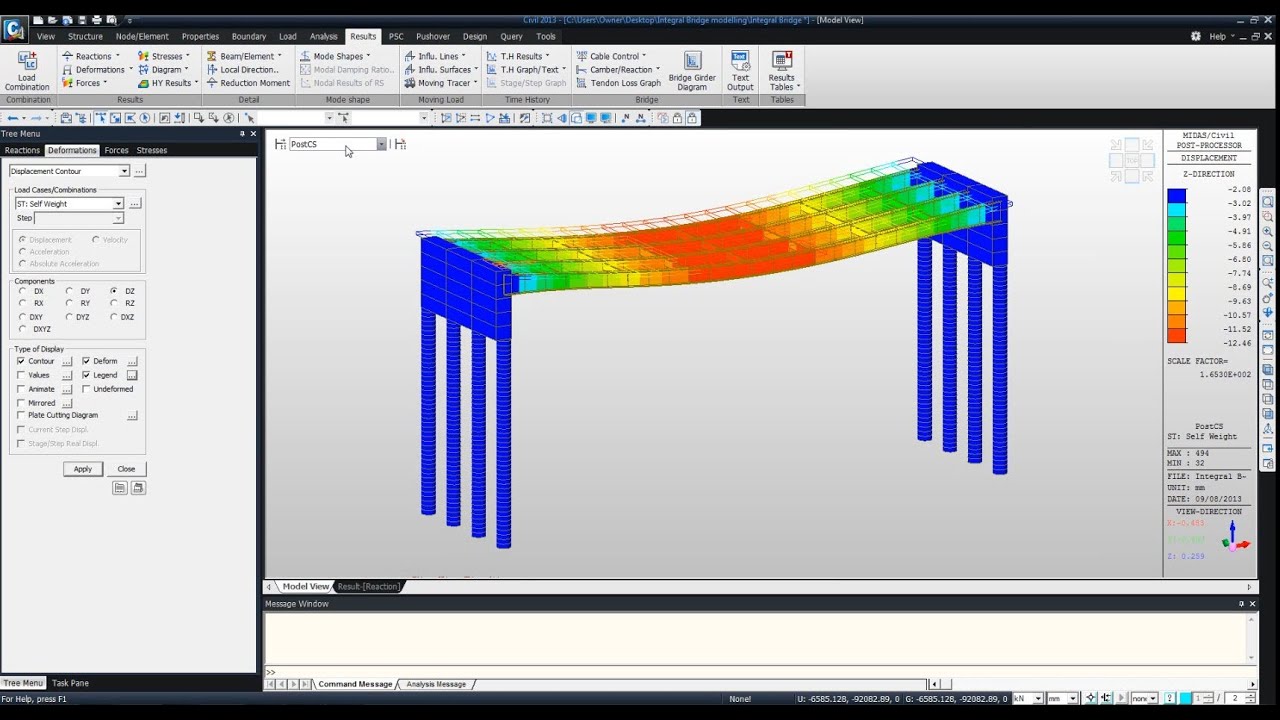
Task: Click the Reduction Moment item
Action: click(x=248, y=83)
